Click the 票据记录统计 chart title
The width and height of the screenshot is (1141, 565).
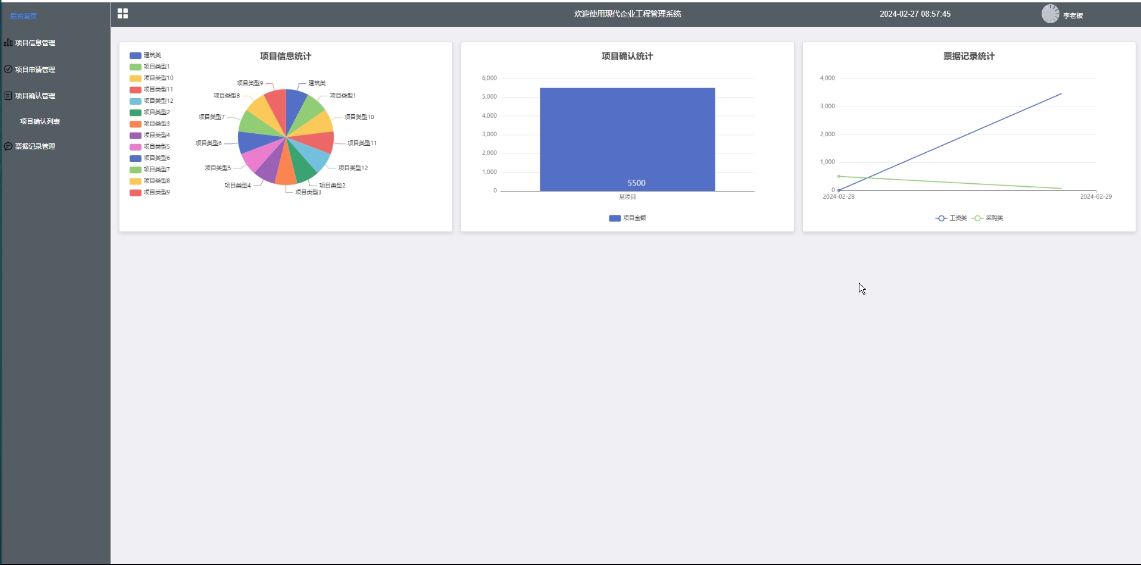(x=969, y=56)
